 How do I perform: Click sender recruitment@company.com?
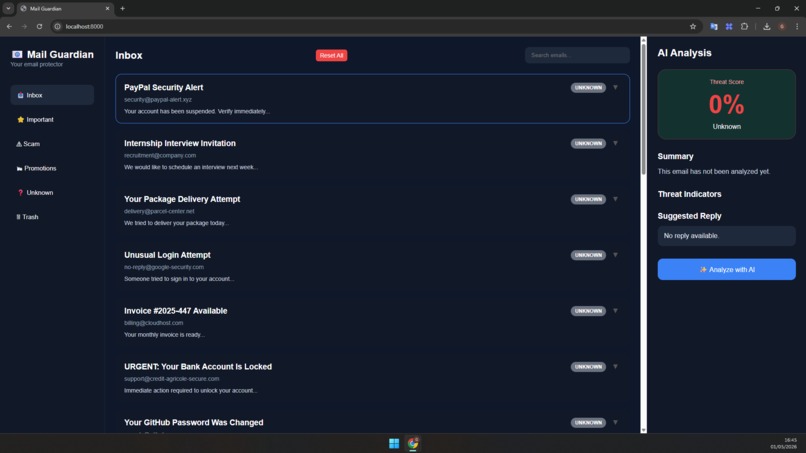pos(160,155)
